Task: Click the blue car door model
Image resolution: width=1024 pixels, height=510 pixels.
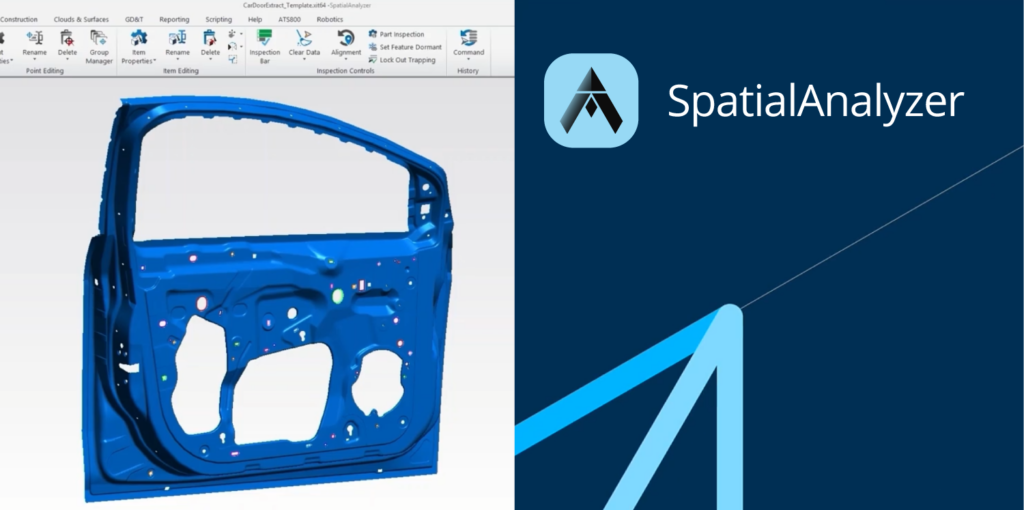Action: [266, 300]
